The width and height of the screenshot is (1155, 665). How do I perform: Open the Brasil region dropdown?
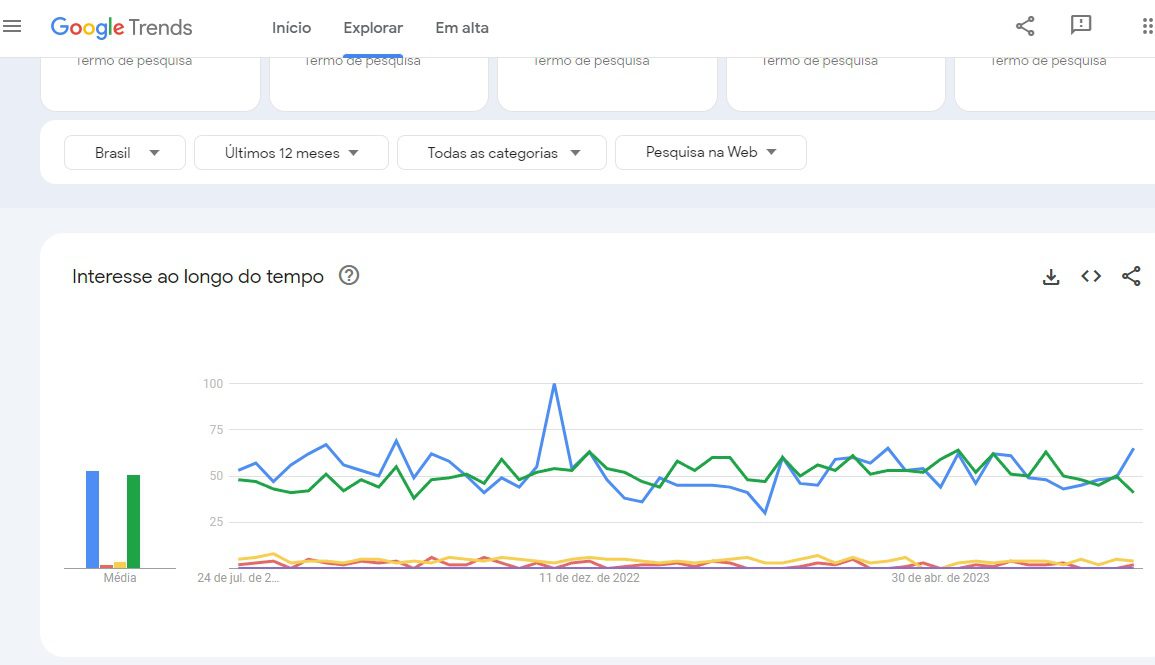(125, 153)
